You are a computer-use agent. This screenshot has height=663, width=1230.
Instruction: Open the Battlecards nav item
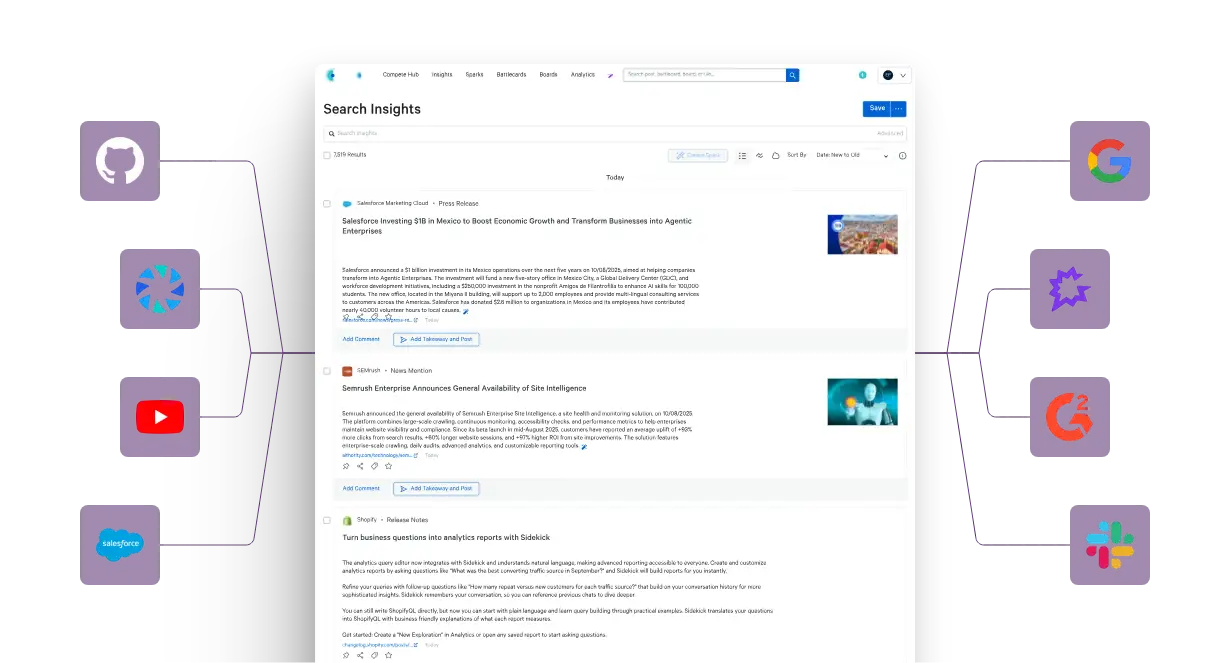(x=511, y=75)
